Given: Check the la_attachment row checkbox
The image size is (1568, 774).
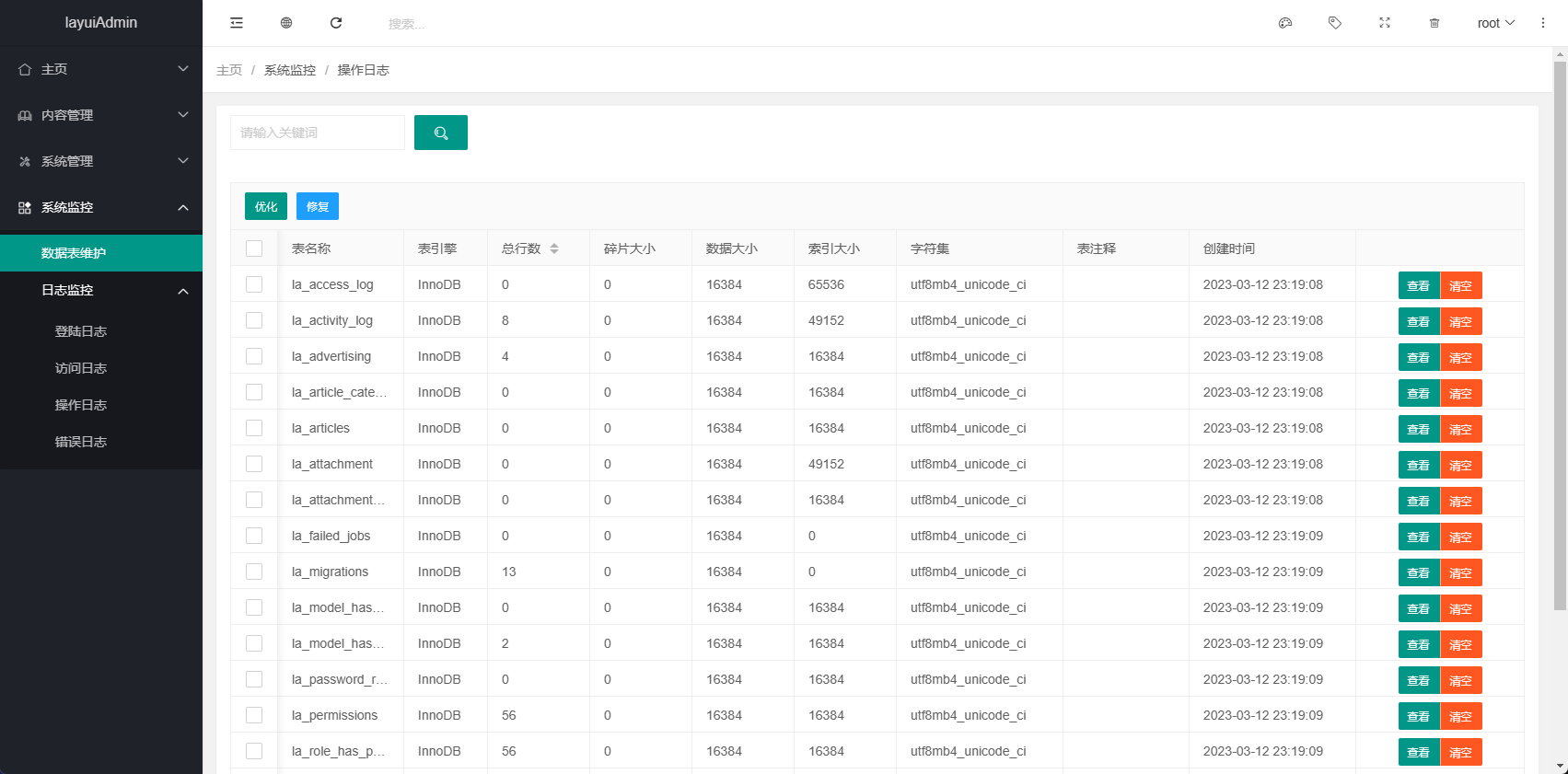Looking at the screenshot, I should tap(254, 464).
